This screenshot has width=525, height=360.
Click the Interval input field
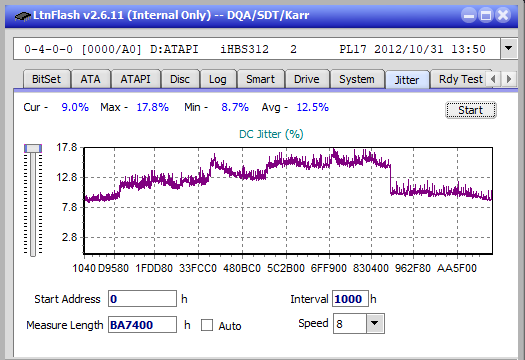[350, 299]
